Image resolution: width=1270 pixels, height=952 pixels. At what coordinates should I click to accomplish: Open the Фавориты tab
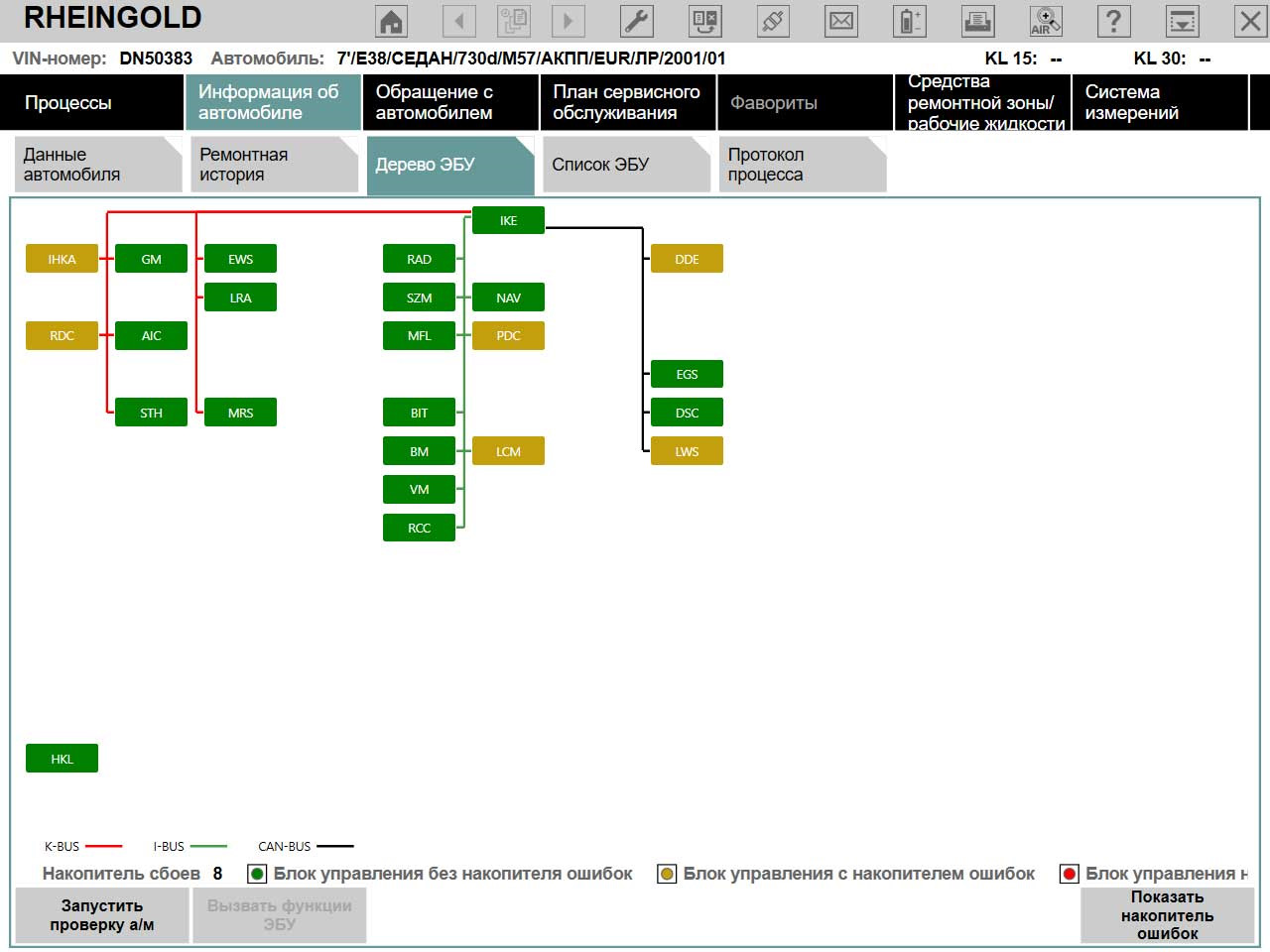pos(805,102)
